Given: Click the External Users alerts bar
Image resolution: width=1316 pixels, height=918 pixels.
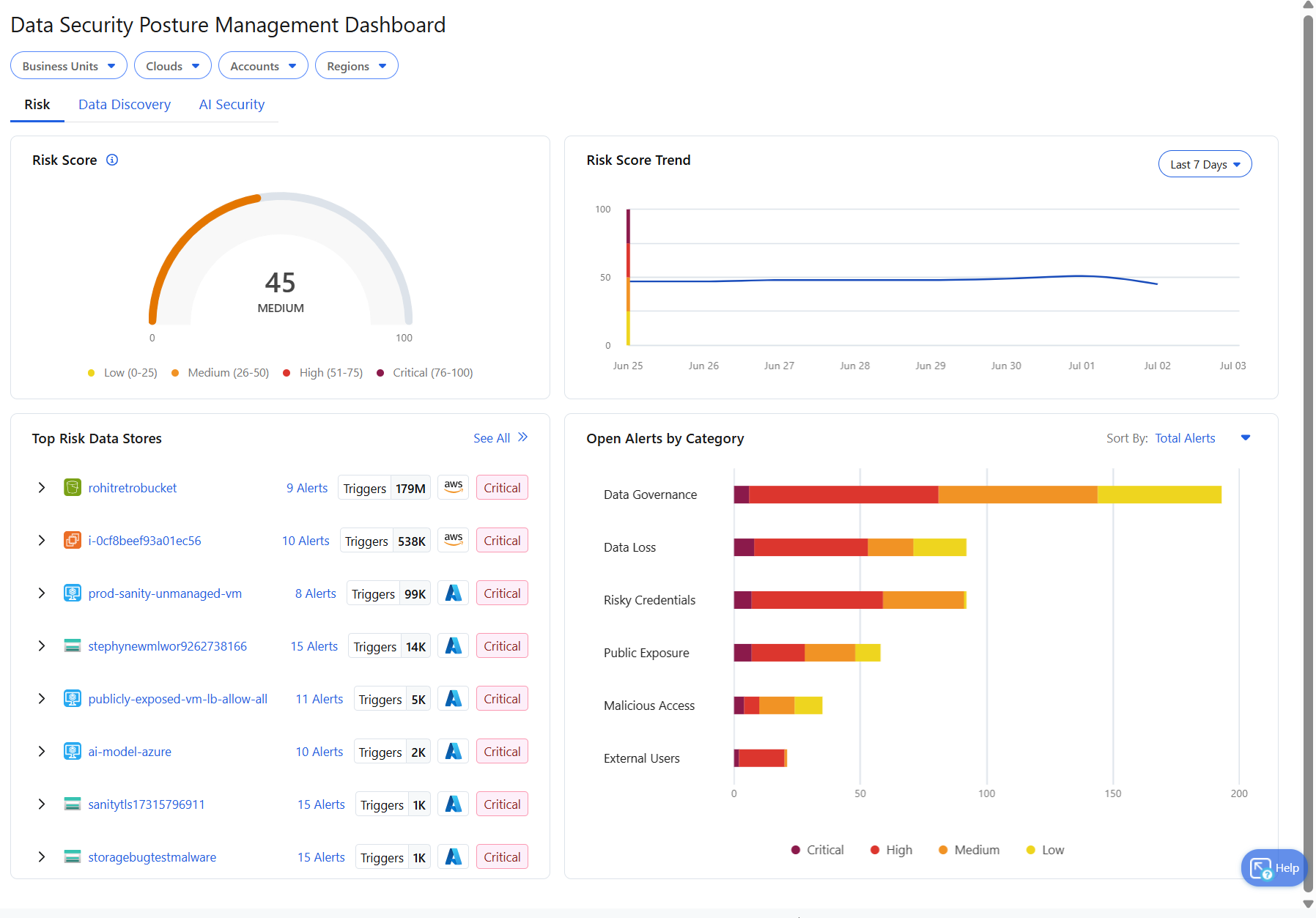Looking at the screenshot, I should coord(761,758).
